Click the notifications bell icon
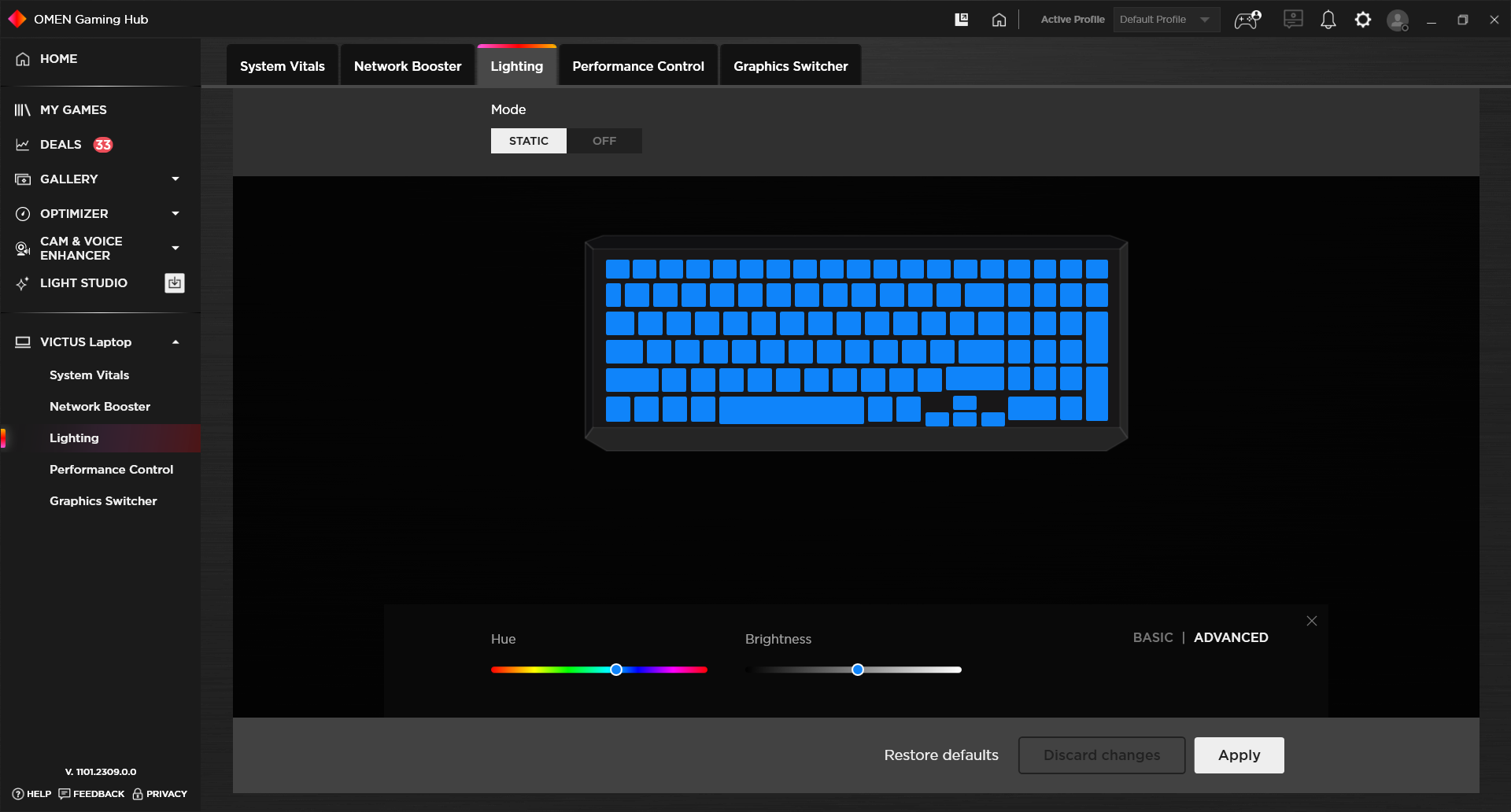This screenshot has width=1511, height=812. click(1328, 20)
